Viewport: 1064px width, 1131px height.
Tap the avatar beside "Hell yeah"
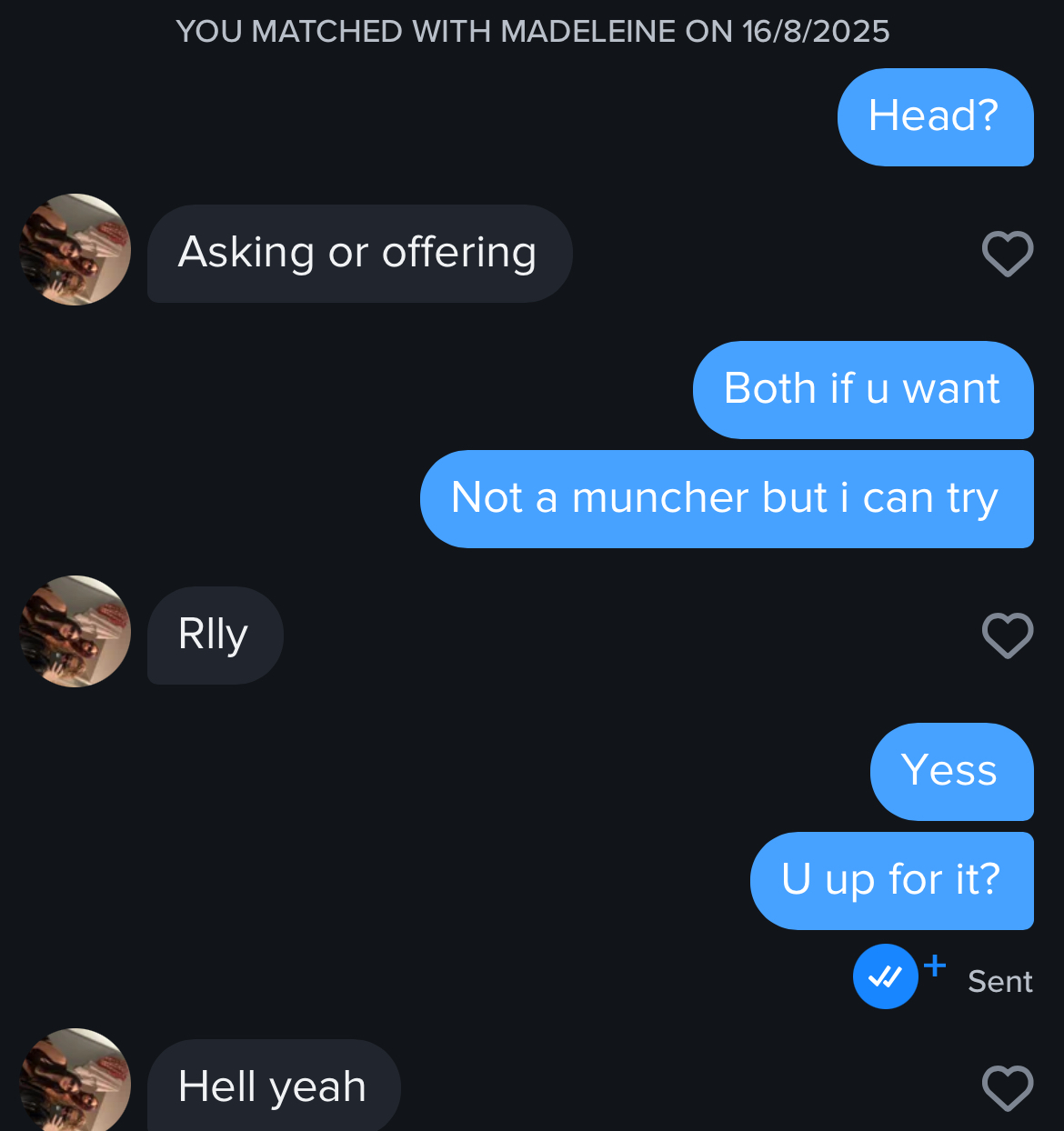point(75,1080)
